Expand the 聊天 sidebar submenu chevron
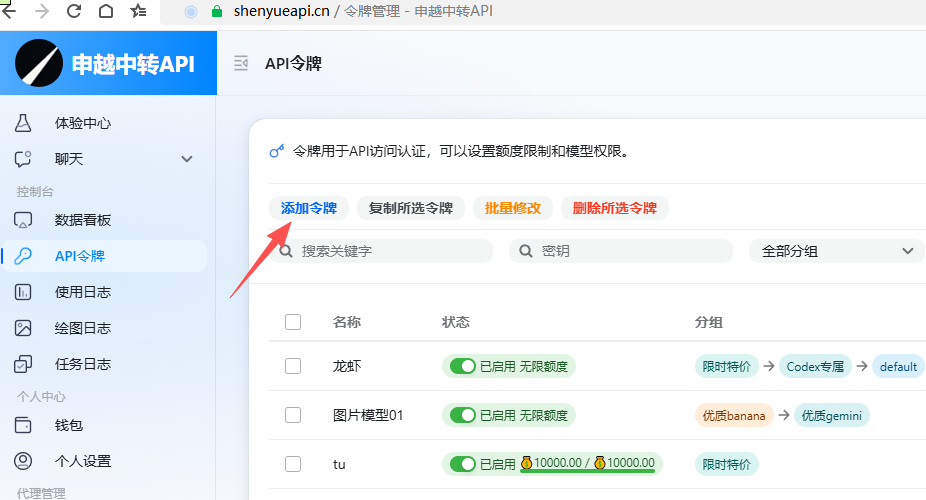The width and height of the screenshot is (926, 500). [x=186, y=159]
